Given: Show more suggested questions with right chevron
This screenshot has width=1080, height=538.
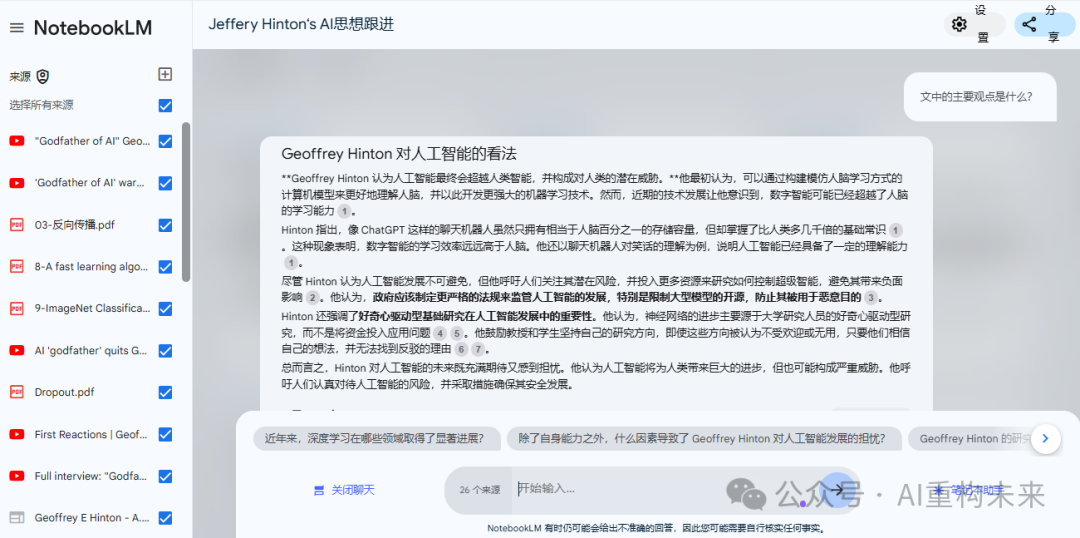Looking at the screenshot, I should point(1046,438).
